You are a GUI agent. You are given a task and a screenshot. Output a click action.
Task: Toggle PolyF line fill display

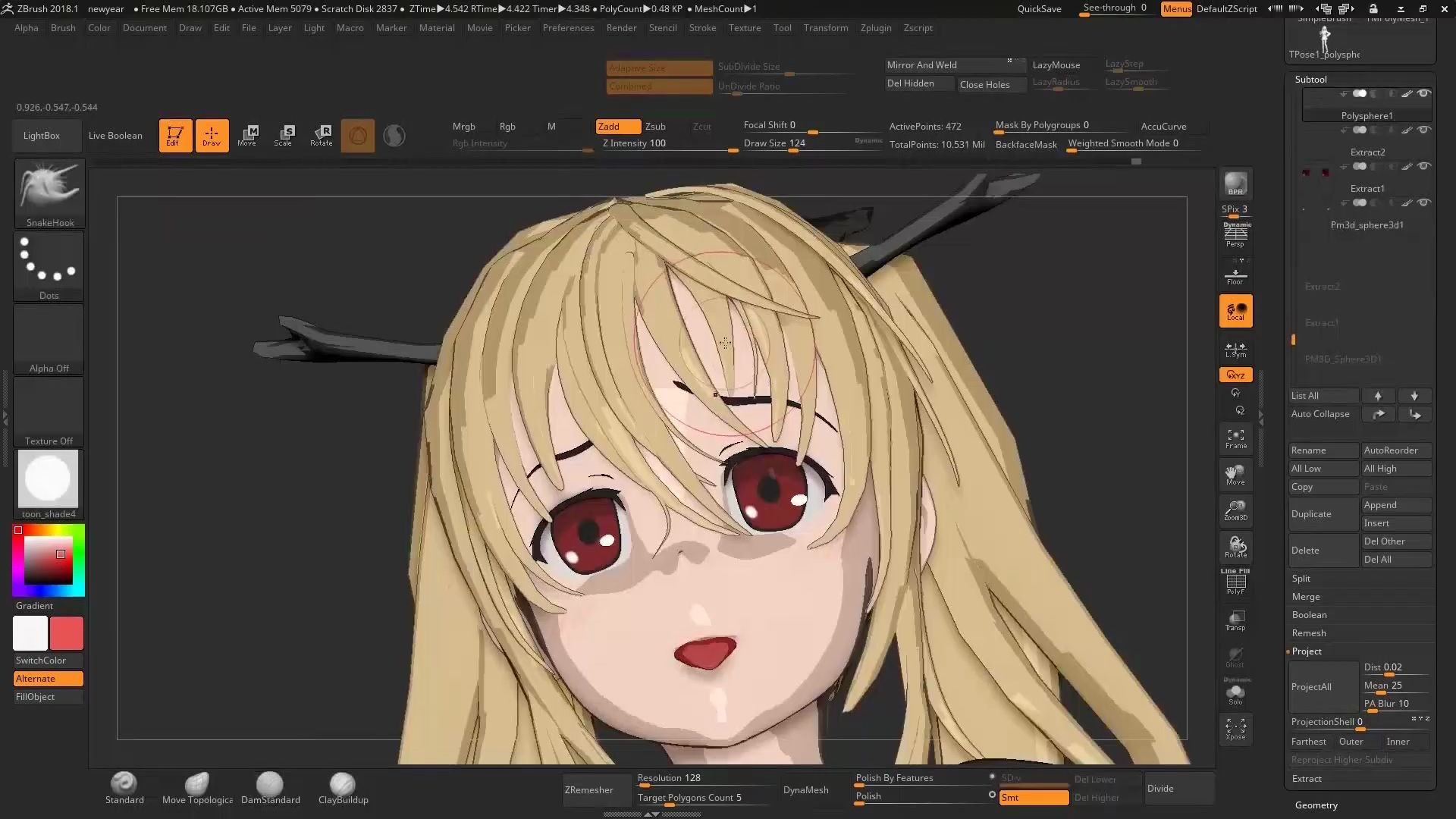(1235, 582)
